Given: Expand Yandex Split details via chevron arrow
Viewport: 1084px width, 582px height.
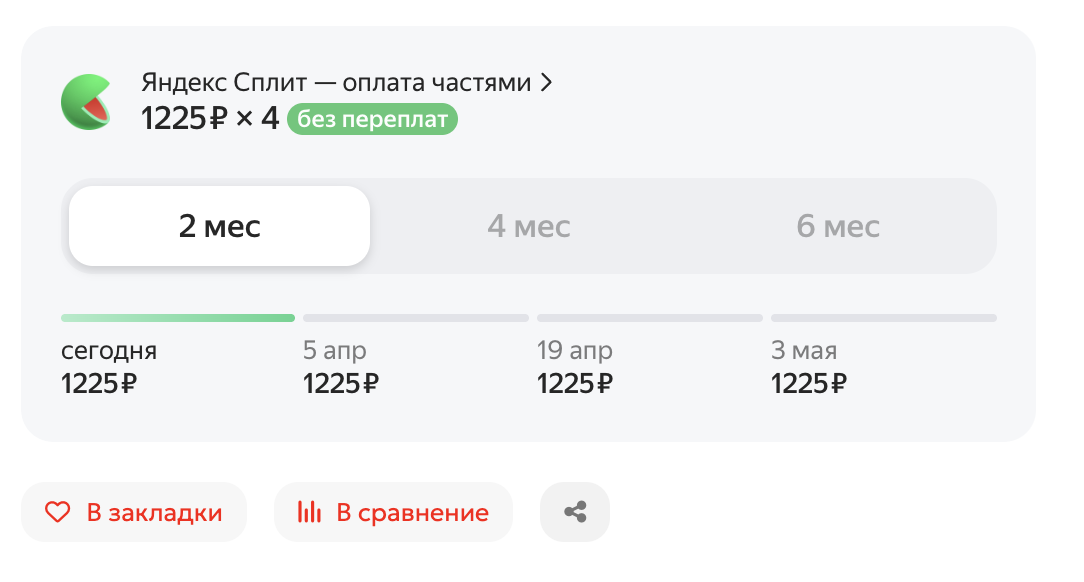Looking at the screenshot, I should tap(546, 83).
